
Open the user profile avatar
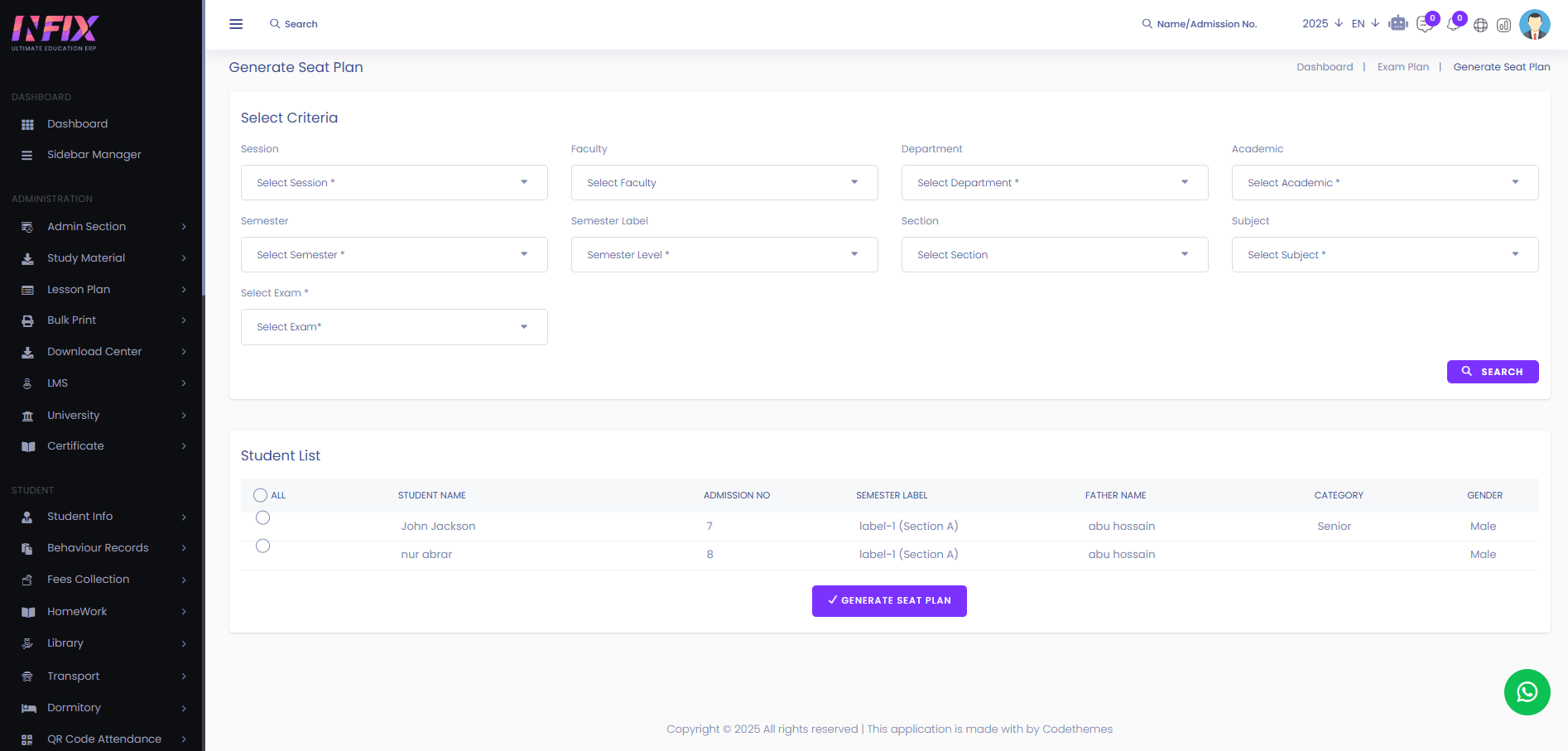(1535, 24)
